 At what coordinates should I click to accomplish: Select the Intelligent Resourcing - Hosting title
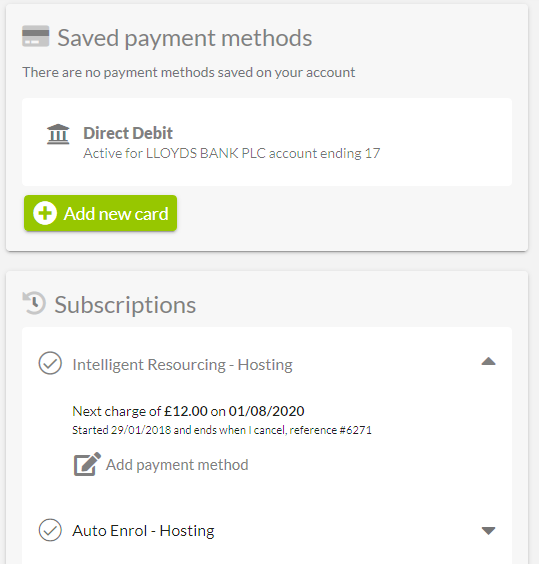pos(182,364)
